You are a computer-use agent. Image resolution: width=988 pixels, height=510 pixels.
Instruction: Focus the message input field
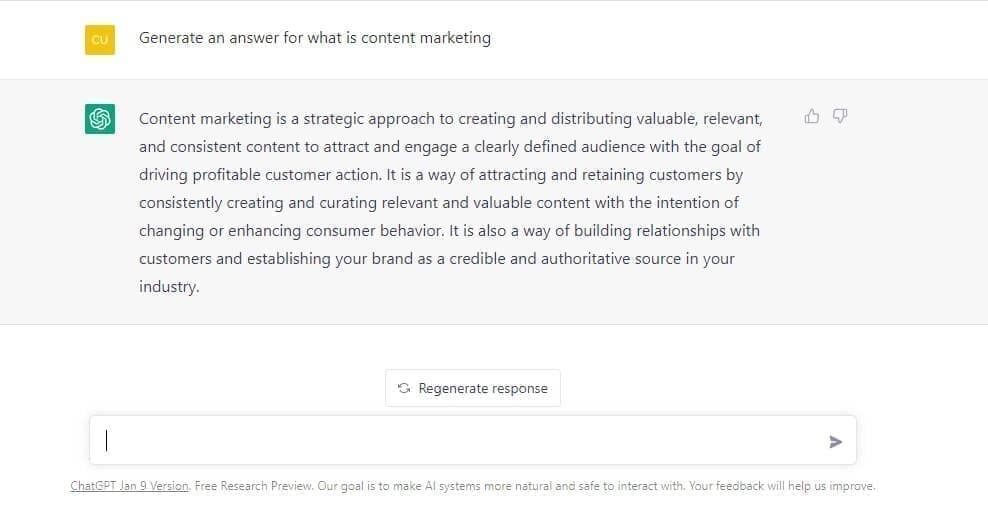tap(460, 441)
